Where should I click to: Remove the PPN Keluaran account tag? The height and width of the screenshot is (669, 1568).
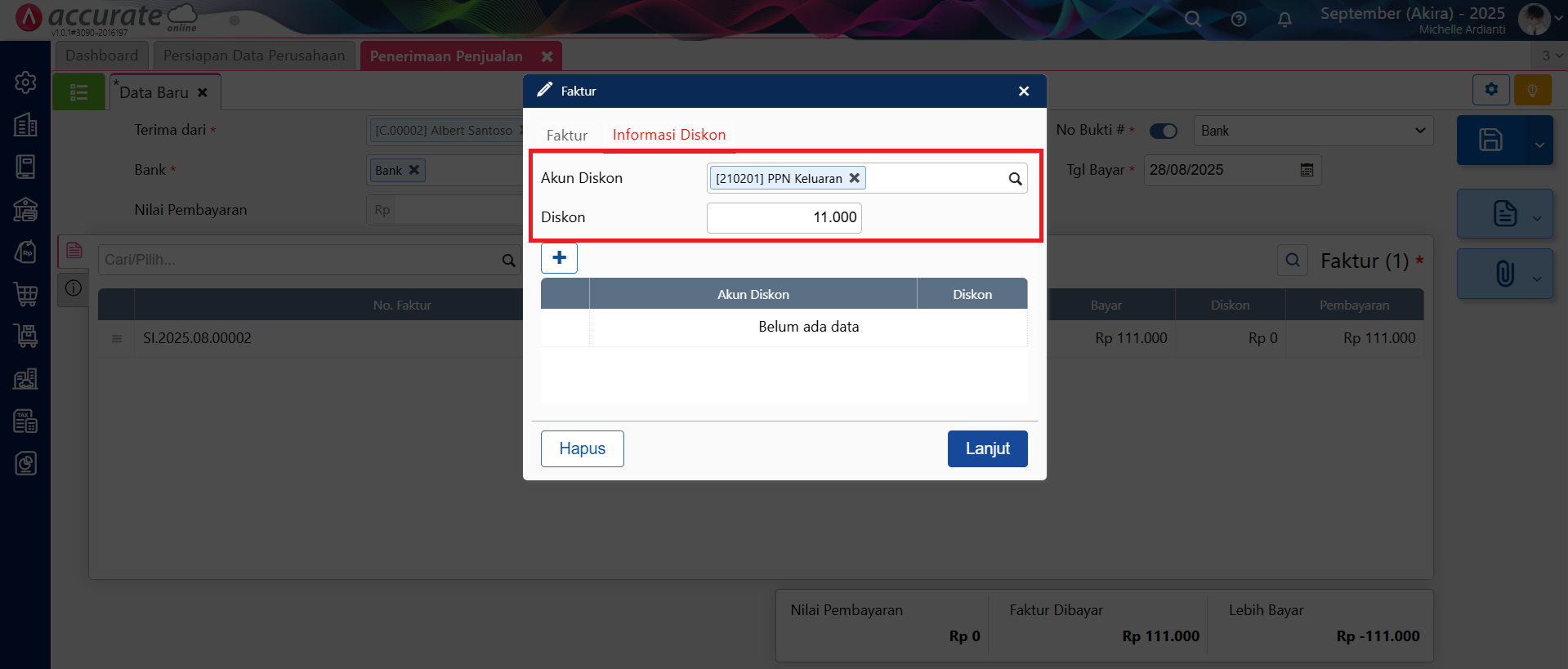[854, 178]
